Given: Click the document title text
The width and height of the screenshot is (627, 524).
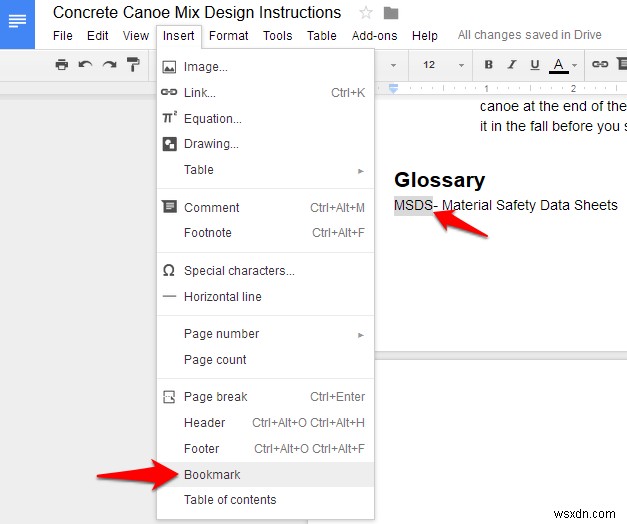Looking at the screenshot, I should pyautogui.click(x=197, y=13).
